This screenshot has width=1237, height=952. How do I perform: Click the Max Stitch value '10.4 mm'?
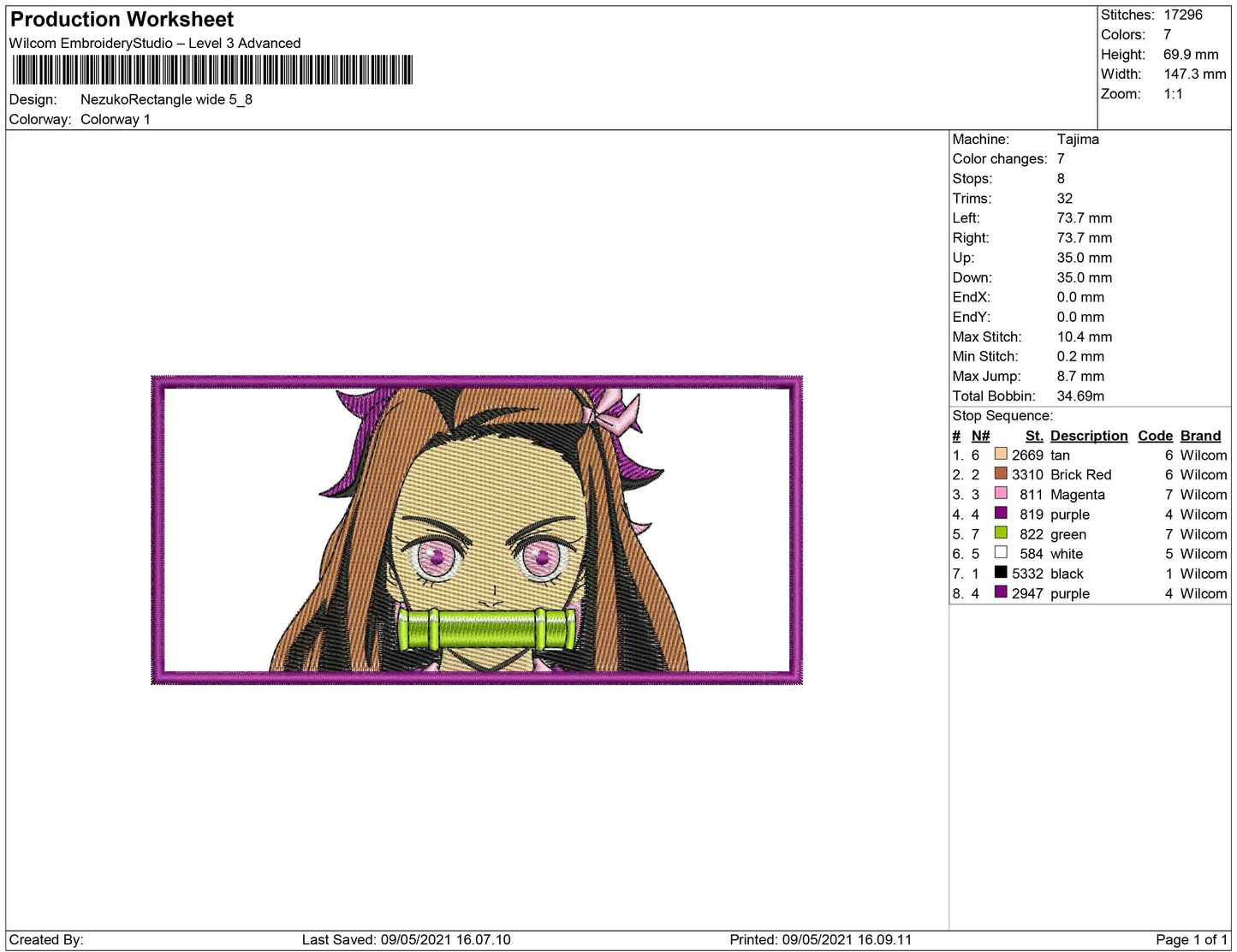point(1085,336)
